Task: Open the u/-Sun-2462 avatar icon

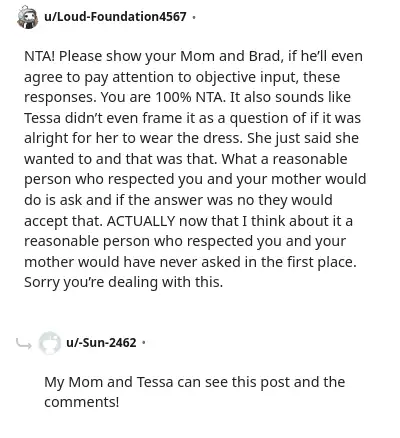Action: [x=50, y=342]
